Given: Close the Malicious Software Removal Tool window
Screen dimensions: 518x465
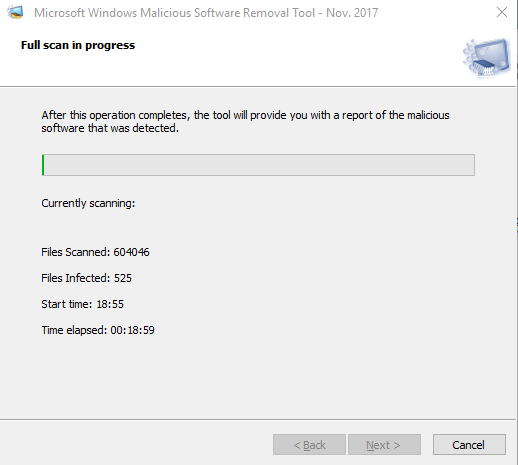Looking at the screenshot, I should tap(502, 12).
